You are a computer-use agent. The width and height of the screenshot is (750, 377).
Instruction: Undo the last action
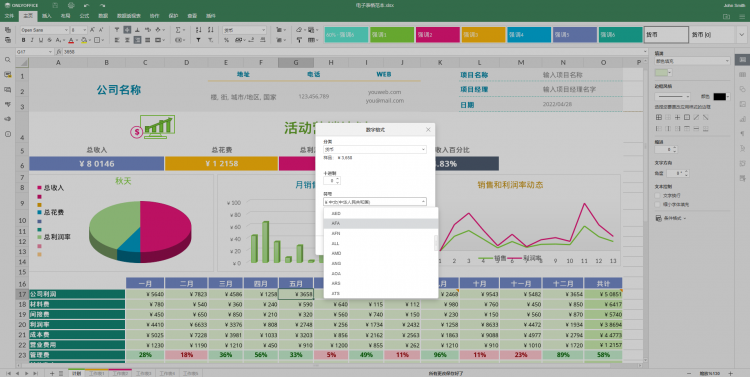87,5
